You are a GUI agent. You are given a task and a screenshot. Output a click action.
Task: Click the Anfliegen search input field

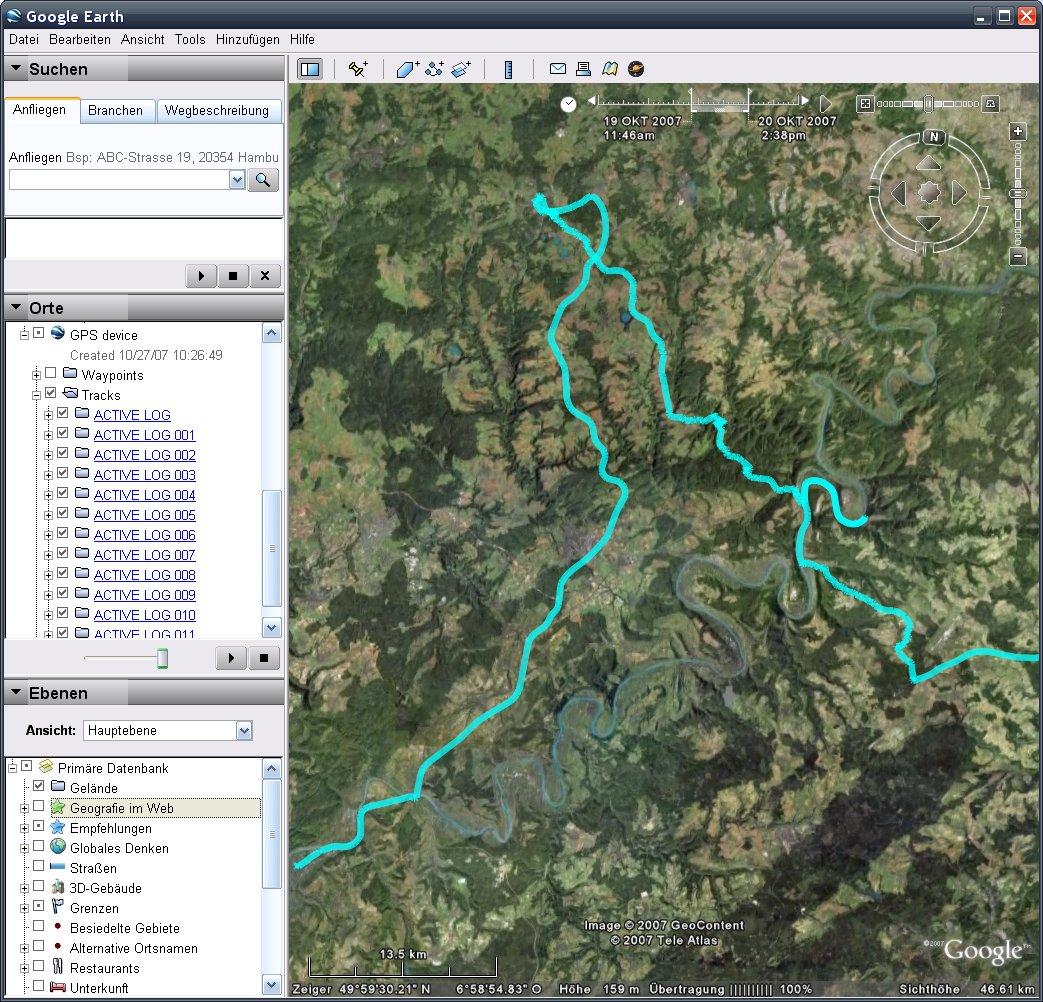119,180
